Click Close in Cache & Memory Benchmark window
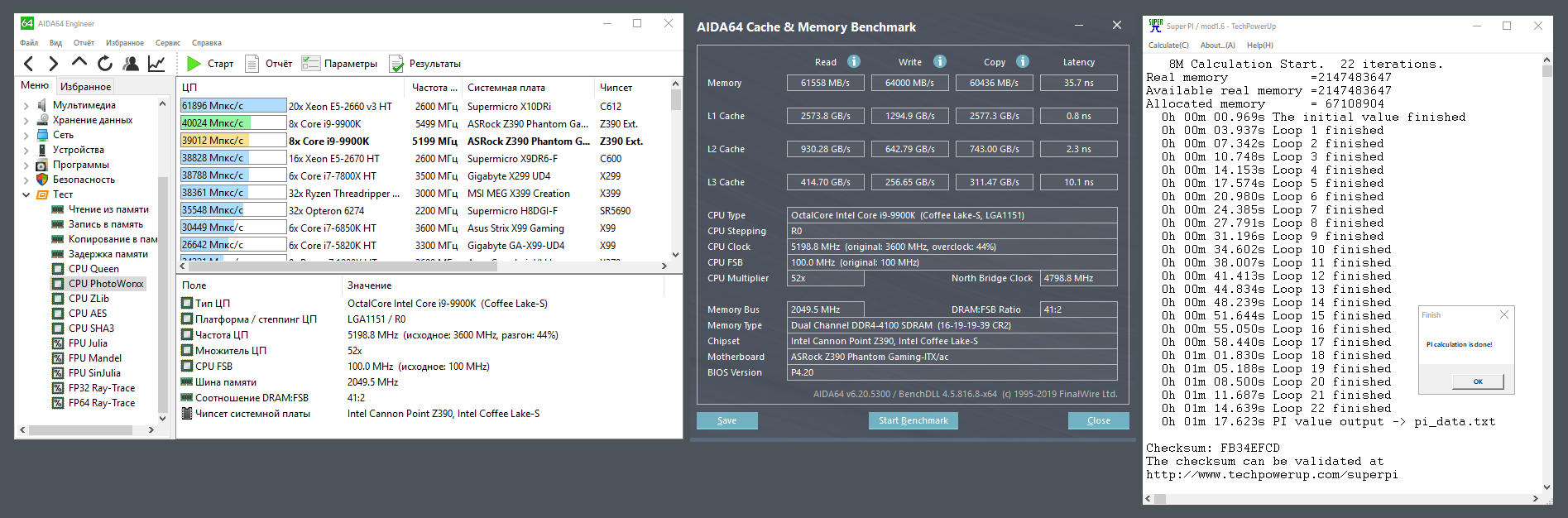The image size is (1568, 518). click(1099, 420)
